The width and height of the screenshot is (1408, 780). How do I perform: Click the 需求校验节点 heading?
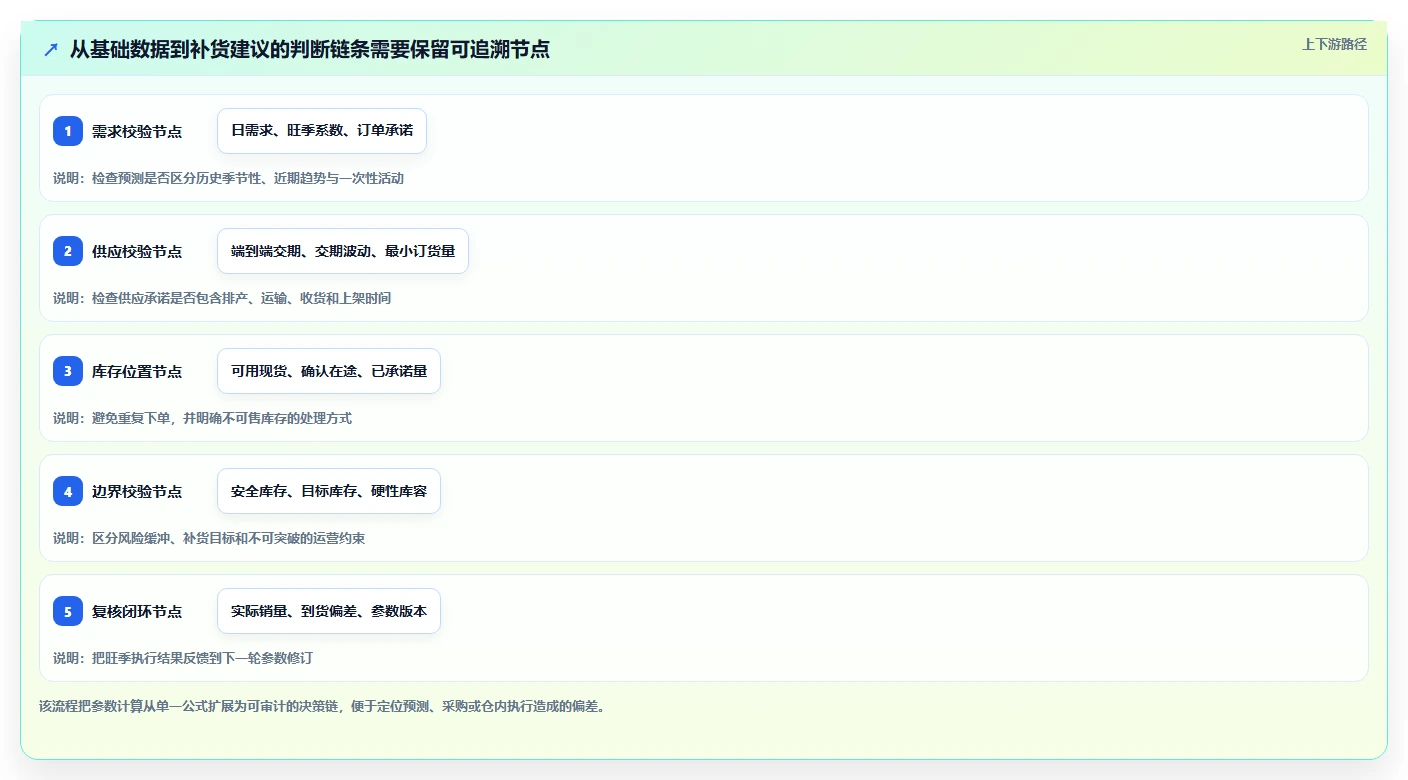(x=137, y=131)
